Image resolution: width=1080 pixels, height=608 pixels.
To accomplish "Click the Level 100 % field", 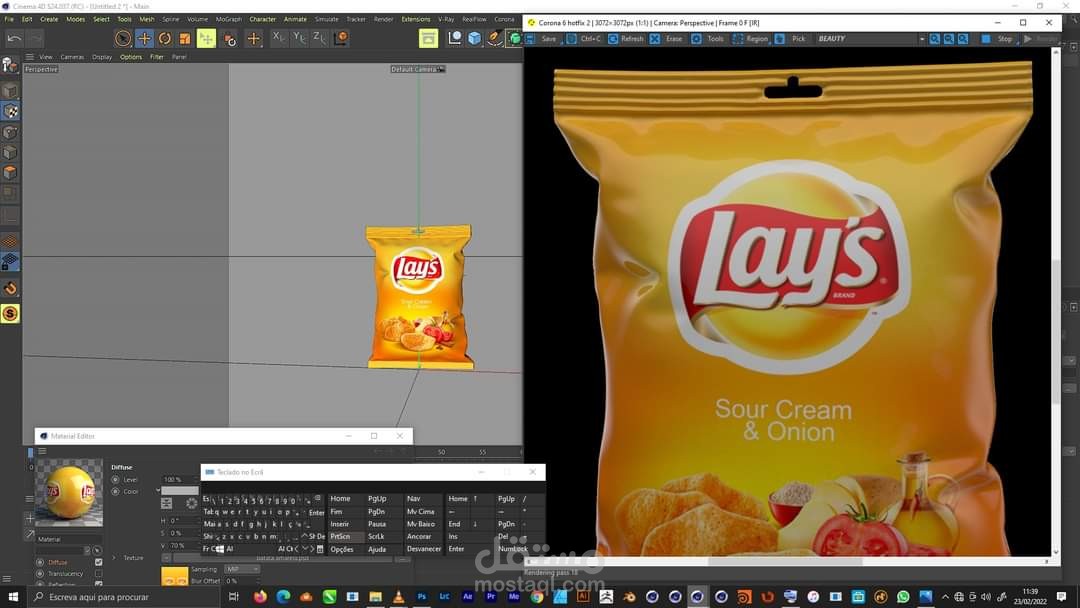I will click(180, 479).
